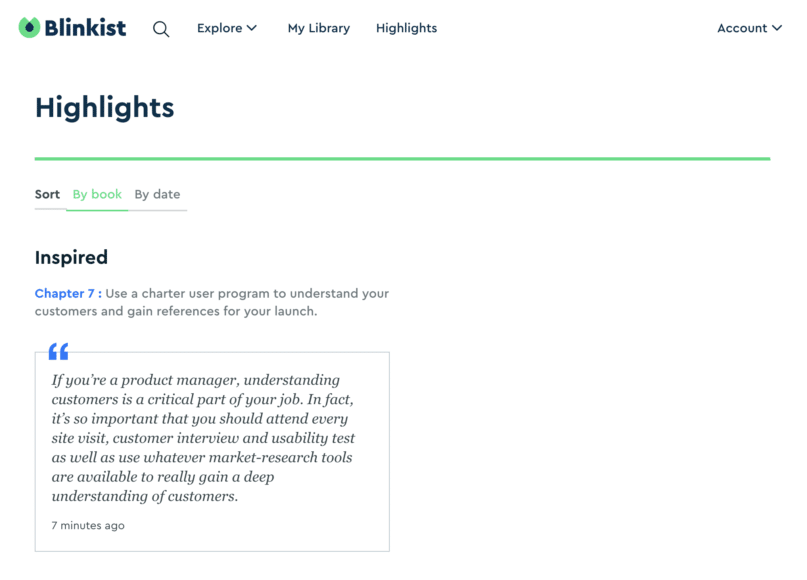Click the 7 minutes ago timestamp
807x580 pixels.
(x=88, y=525)
